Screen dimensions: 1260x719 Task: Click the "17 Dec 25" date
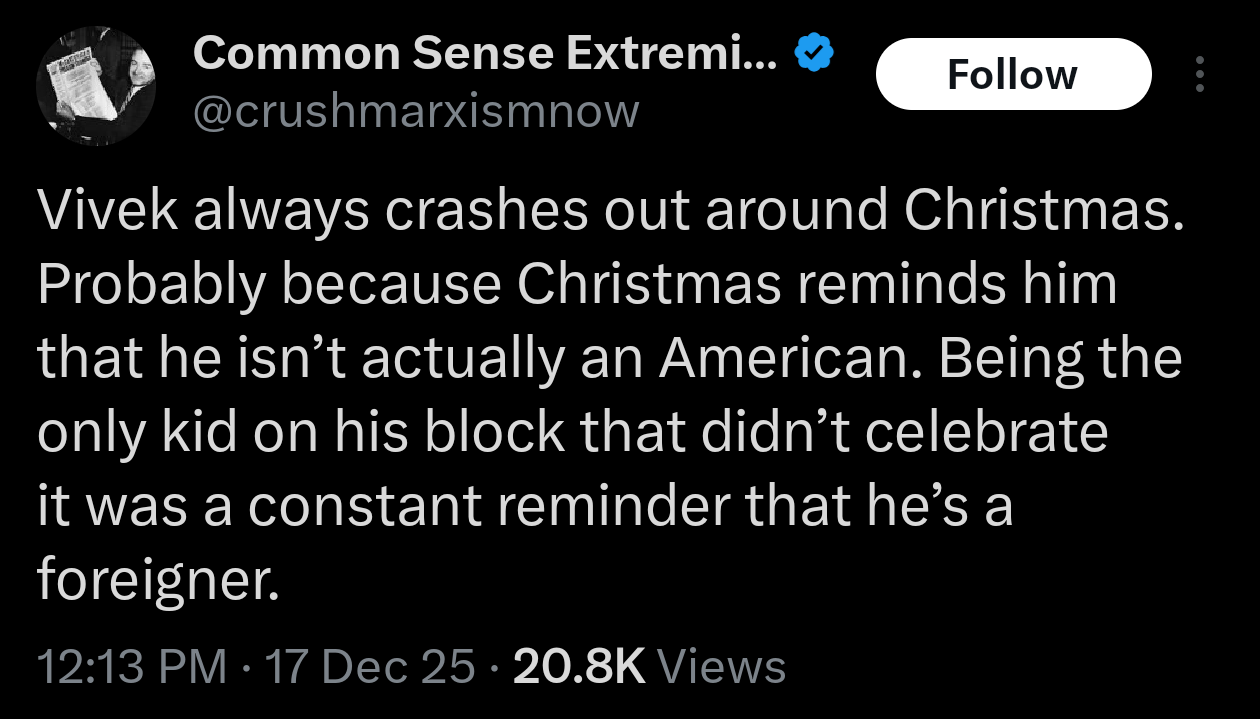(x=368, y=667)
